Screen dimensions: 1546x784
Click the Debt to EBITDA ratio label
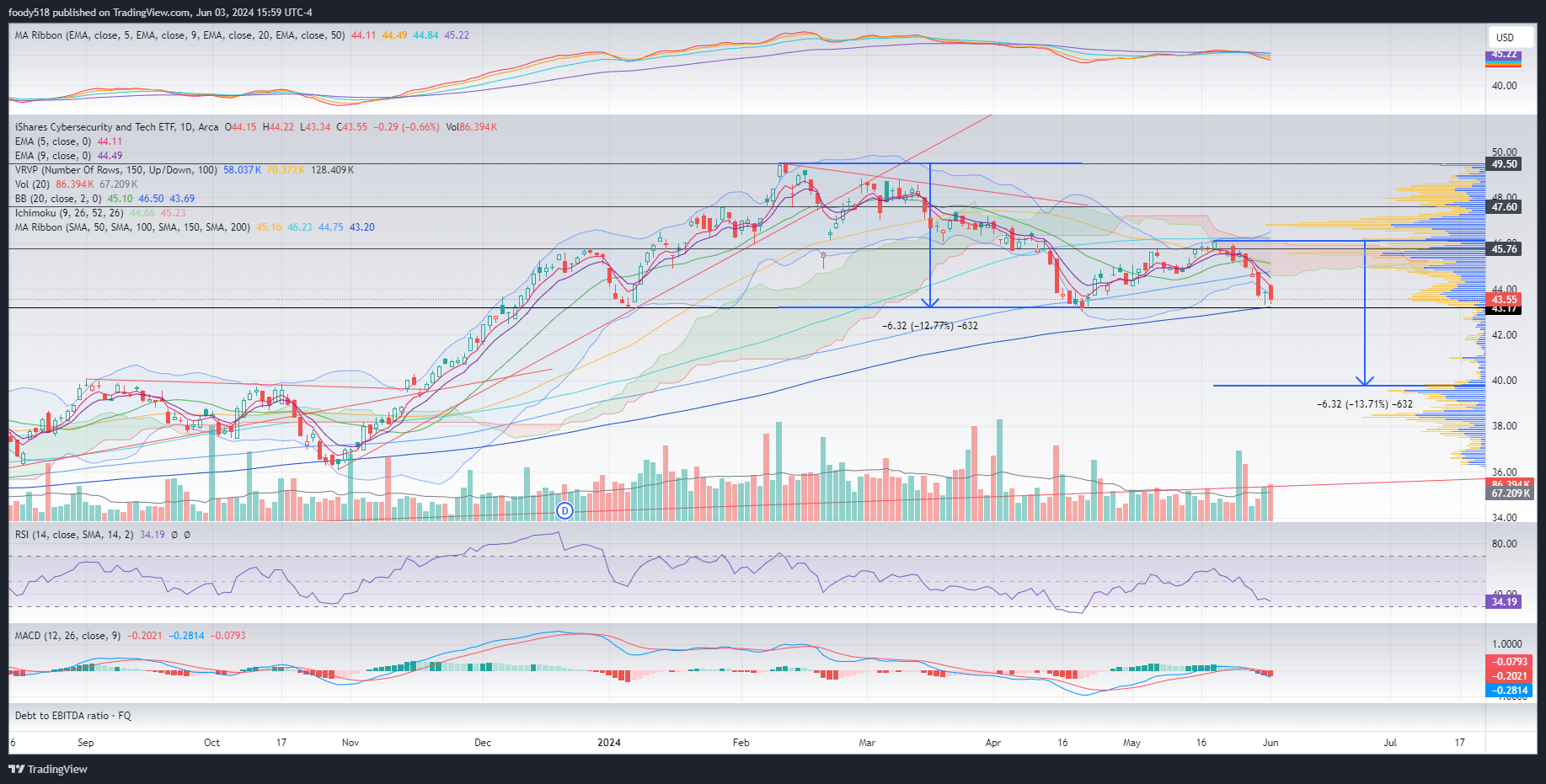[72, 716]
